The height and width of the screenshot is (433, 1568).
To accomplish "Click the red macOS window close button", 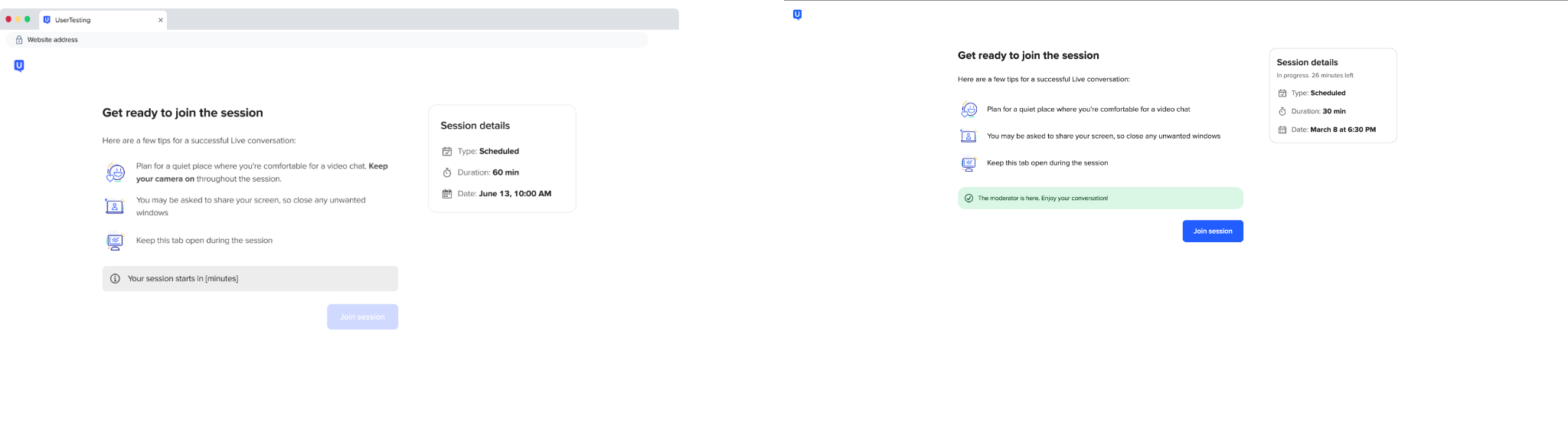I will 8,19.
